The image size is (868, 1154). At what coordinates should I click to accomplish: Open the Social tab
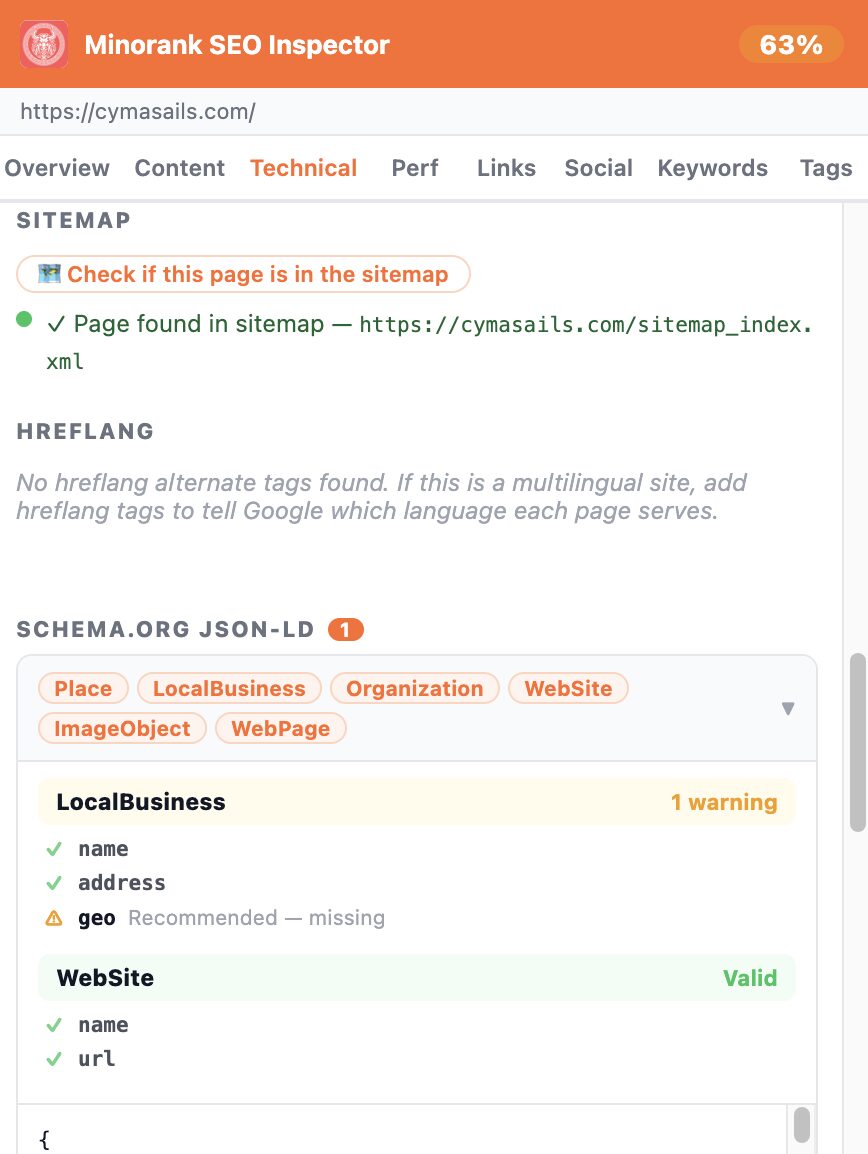tap(599, 168)
